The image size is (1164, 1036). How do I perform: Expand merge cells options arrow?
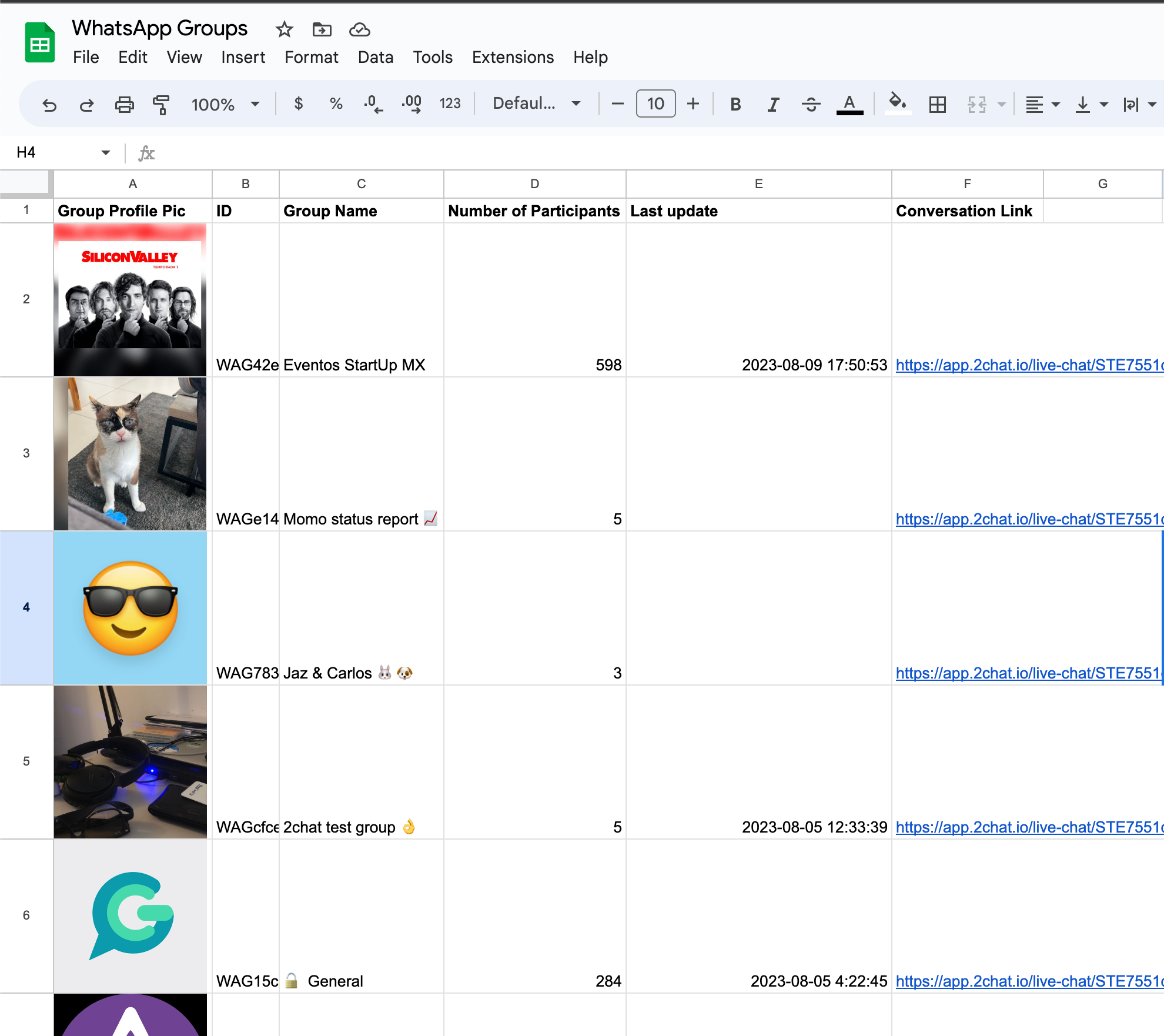coord(1001,105)
